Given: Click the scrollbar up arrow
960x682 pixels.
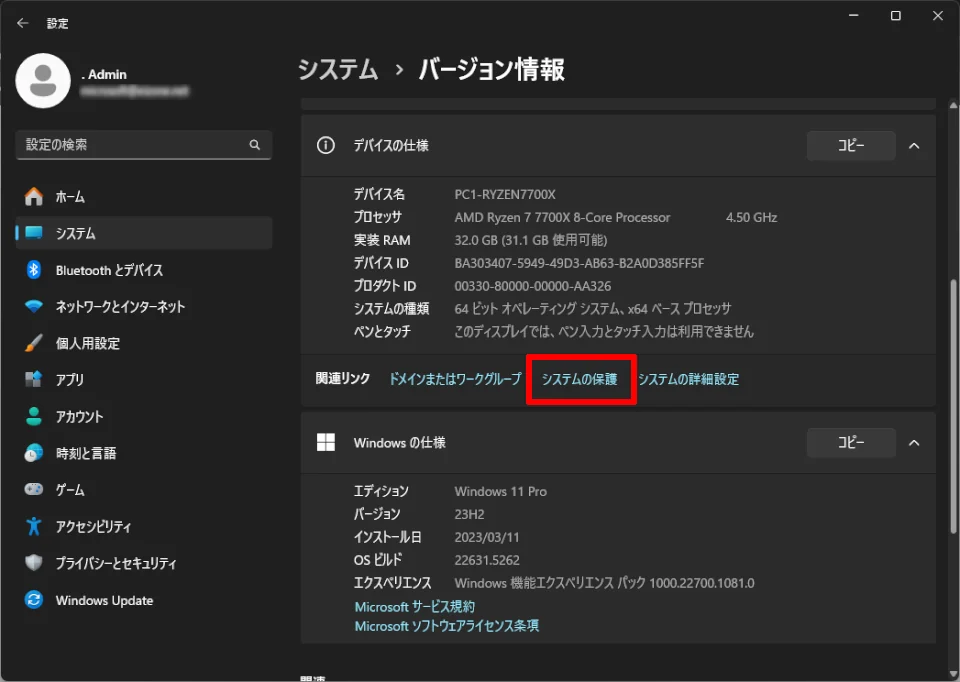Looking at the screenshot, I should [x=953, y=105].
